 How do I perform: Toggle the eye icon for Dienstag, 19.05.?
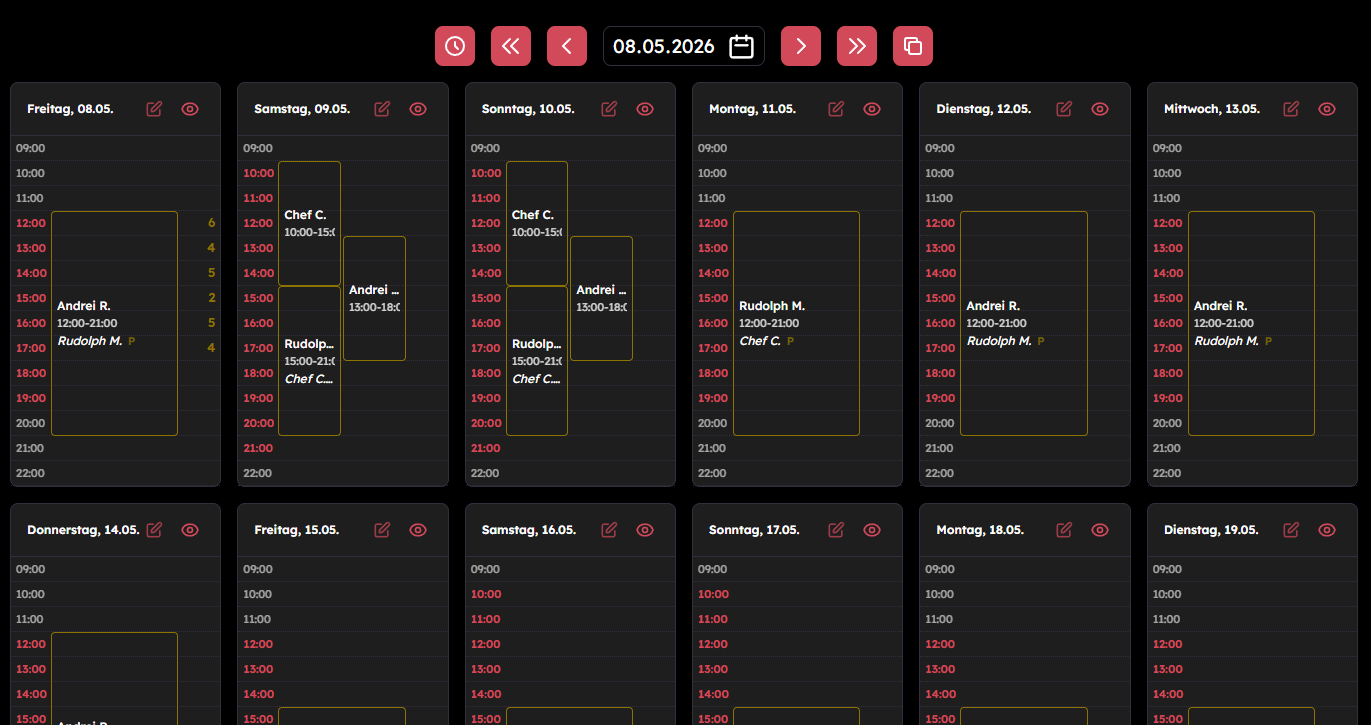tap(1327, 530)
